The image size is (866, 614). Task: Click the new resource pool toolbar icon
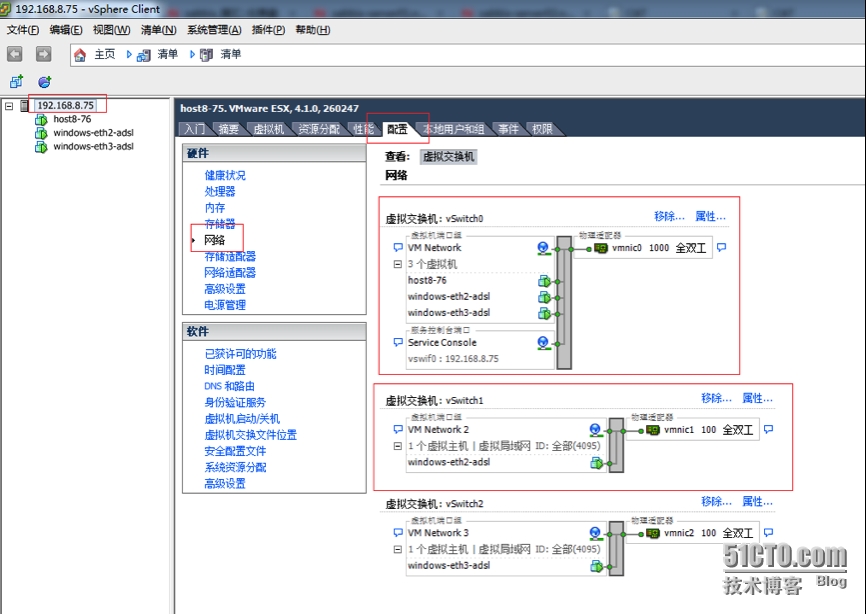tap(44, 82)
